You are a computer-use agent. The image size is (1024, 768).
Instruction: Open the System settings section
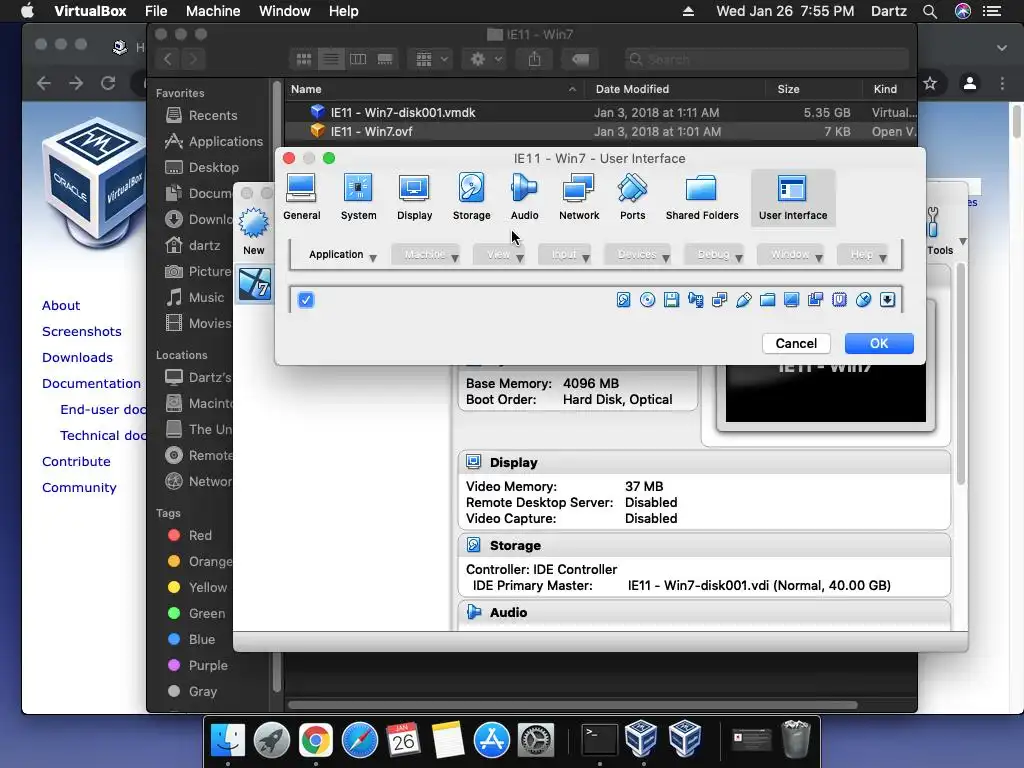click(x=358, y=197)
